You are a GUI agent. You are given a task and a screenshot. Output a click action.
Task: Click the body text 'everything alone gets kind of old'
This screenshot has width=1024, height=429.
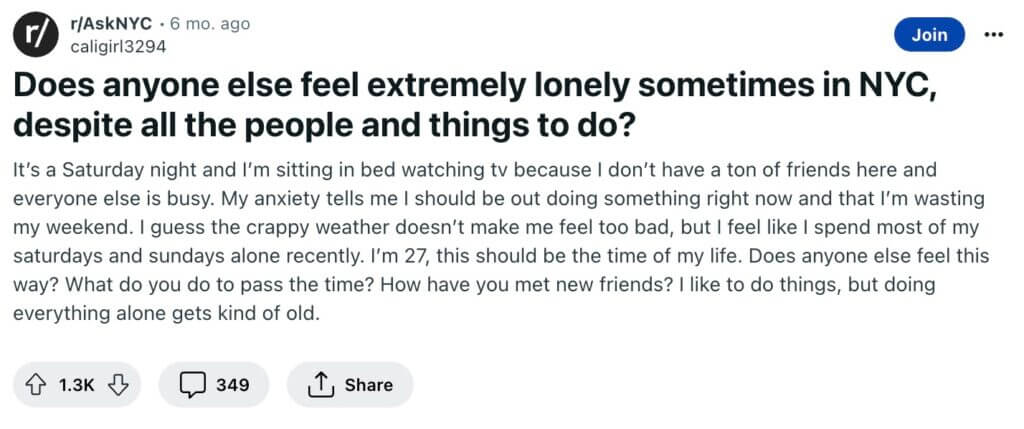click(167, 314)
